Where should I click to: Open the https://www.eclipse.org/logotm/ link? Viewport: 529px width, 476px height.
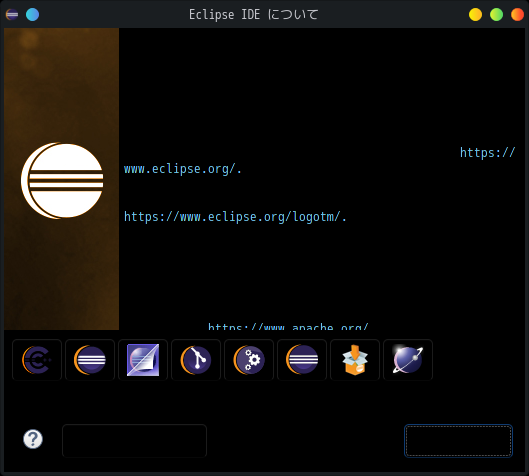pyautogui.click(x=235, y=217)
